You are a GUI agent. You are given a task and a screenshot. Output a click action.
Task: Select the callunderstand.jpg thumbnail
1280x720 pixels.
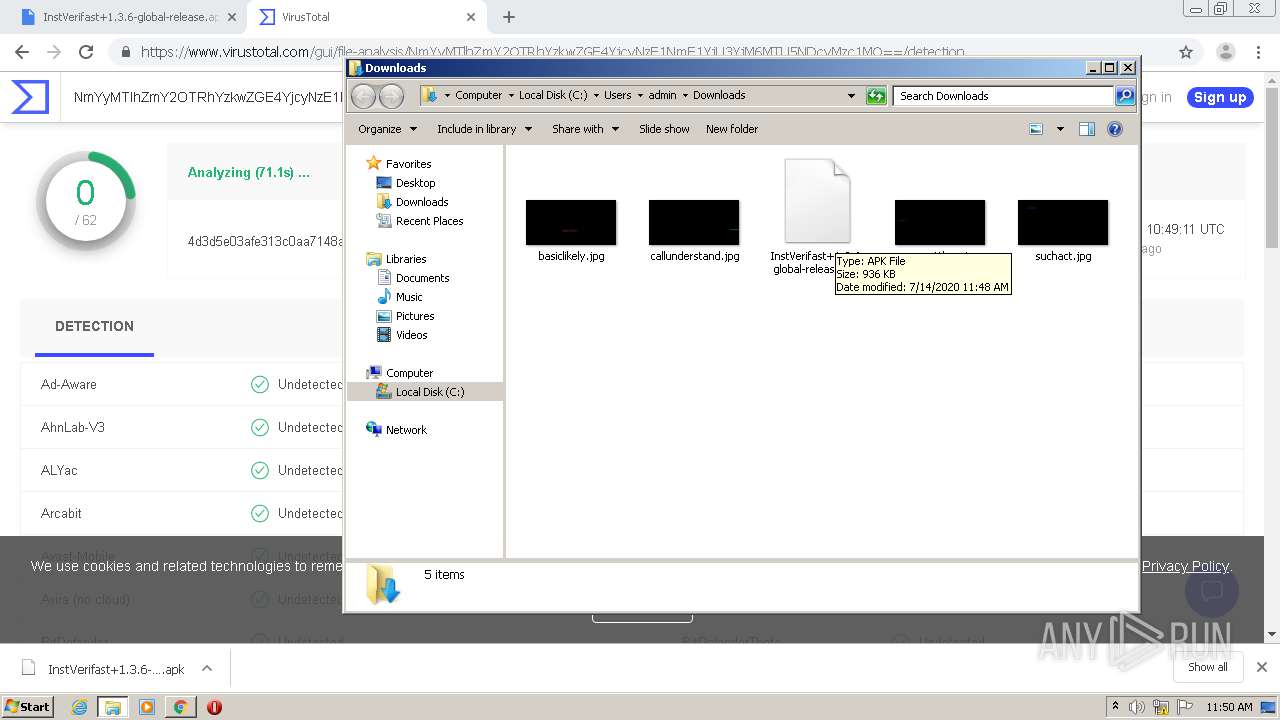coord(694,222)
